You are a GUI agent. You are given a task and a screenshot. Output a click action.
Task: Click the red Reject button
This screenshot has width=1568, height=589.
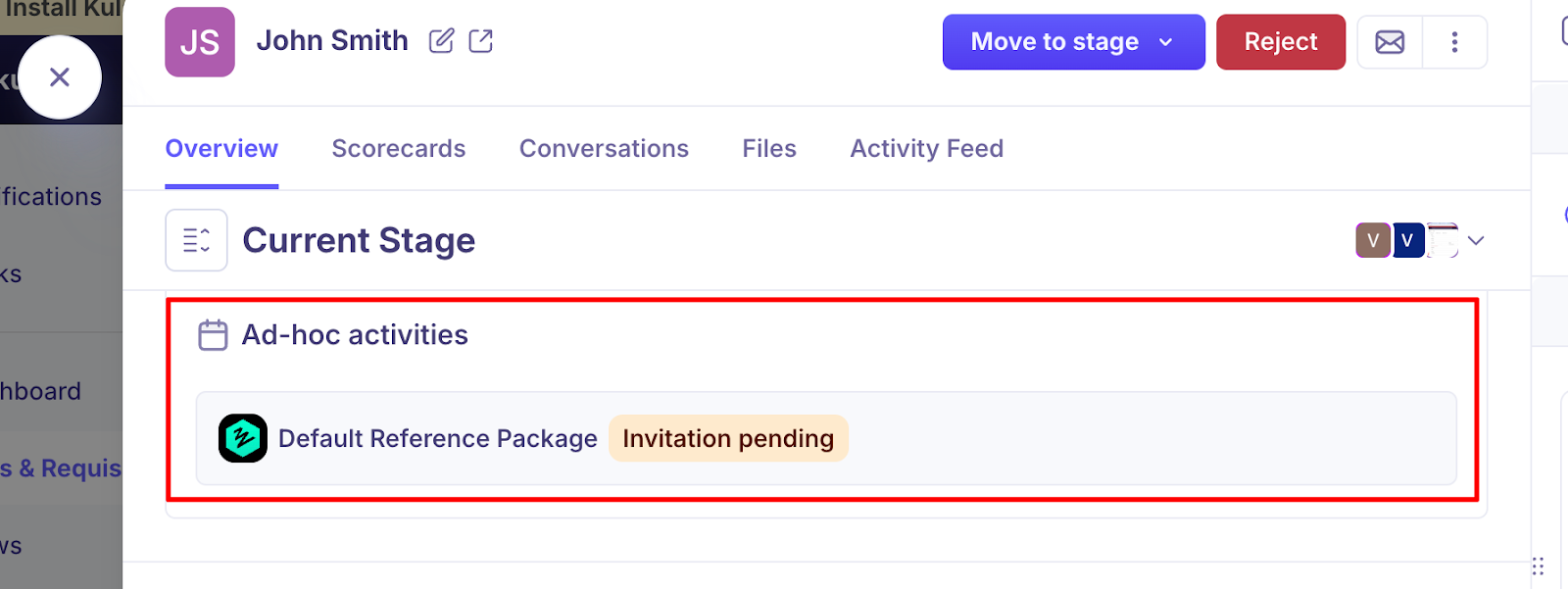click(1280, 42)
